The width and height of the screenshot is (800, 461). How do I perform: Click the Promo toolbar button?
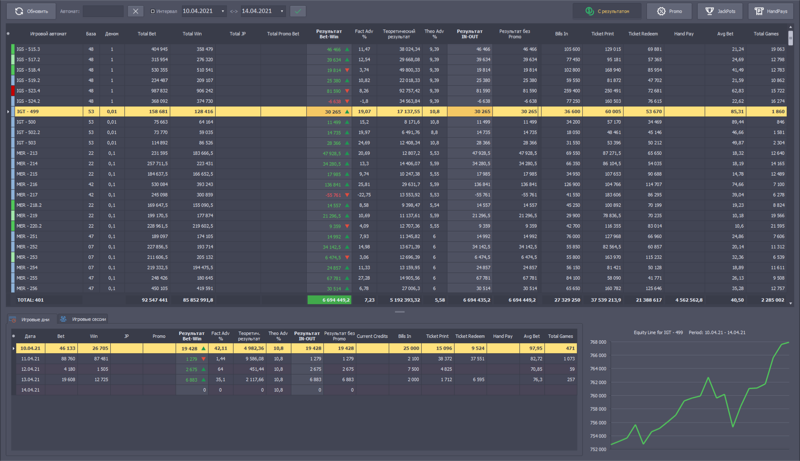pos(669,11)
